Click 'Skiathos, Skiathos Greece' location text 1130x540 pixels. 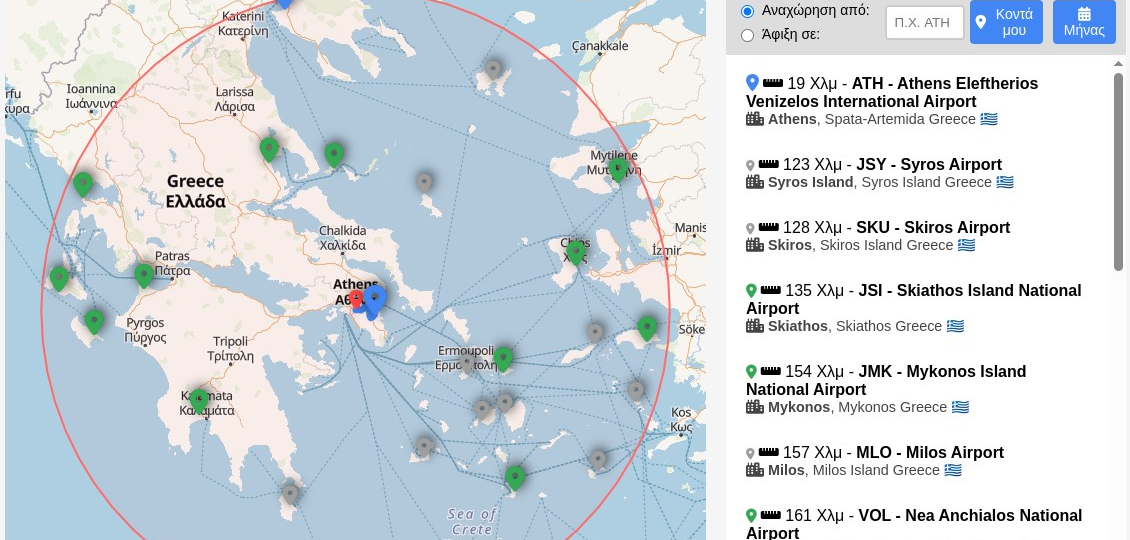coord(855,327)
